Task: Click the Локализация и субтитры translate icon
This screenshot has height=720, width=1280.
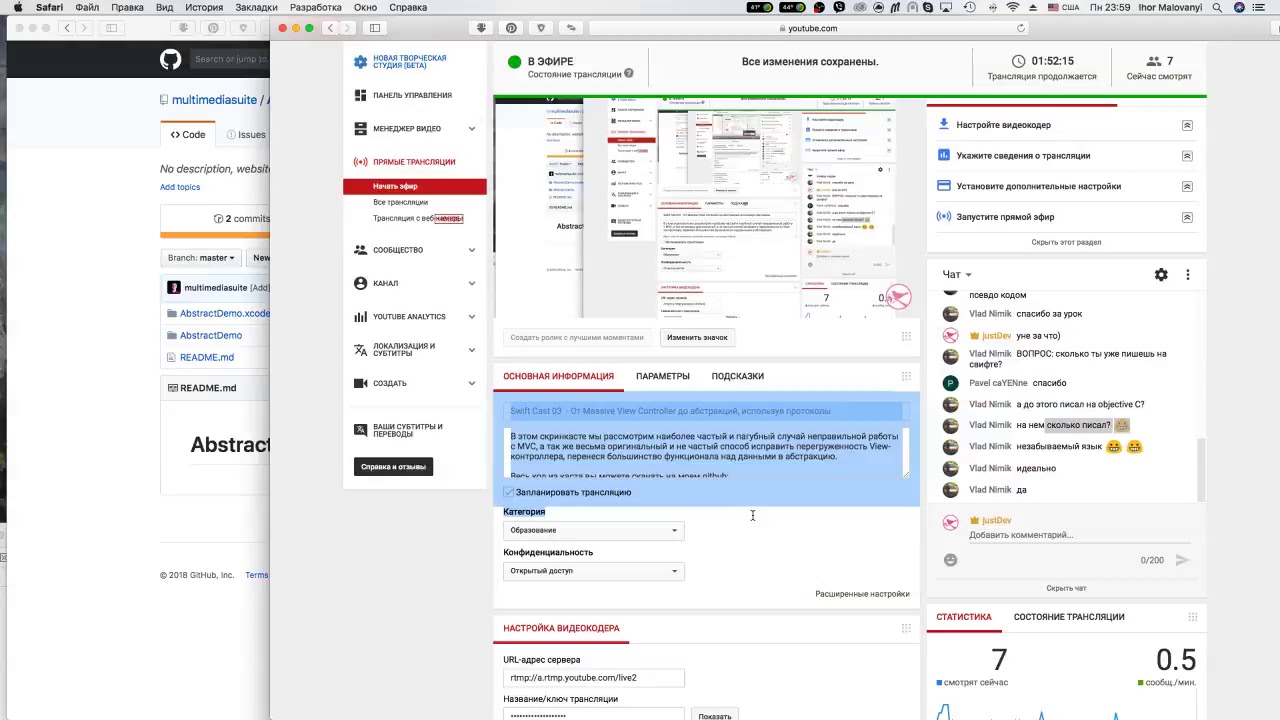Action: 360,350
